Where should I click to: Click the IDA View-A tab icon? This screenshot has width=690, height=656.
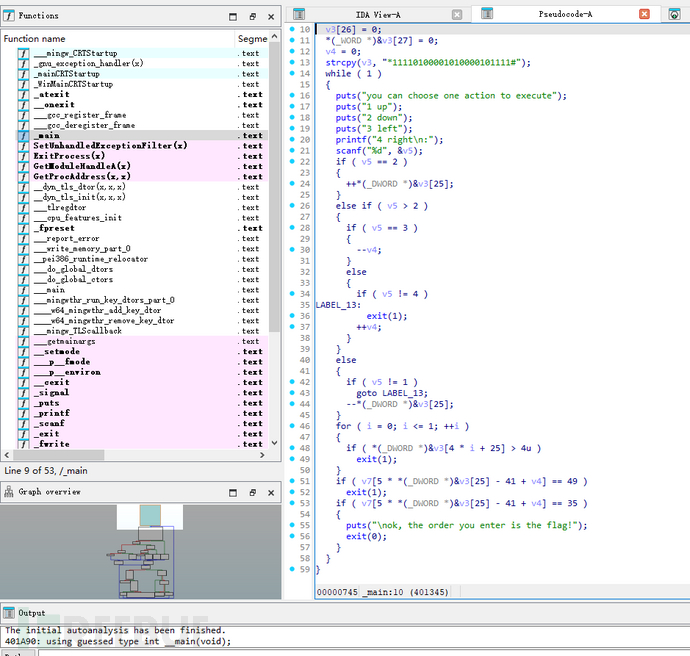tap(299, 14)
